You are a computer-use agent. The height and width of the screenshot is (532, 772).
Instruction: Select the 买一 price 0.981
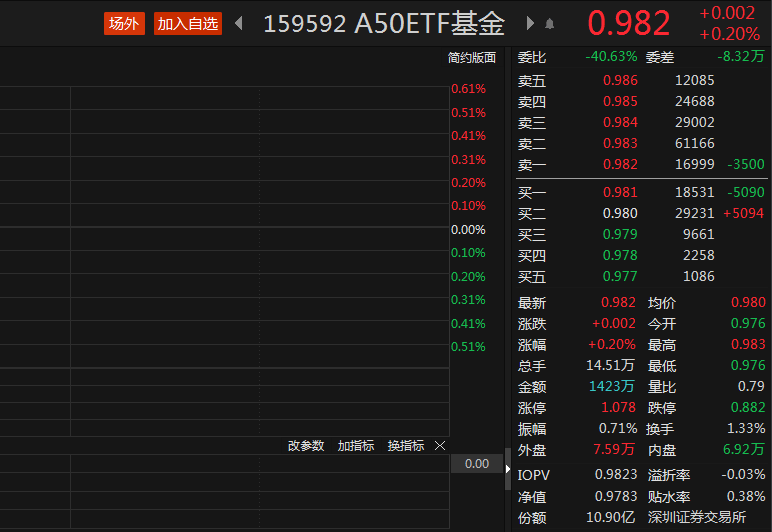(x=619, y=192)
